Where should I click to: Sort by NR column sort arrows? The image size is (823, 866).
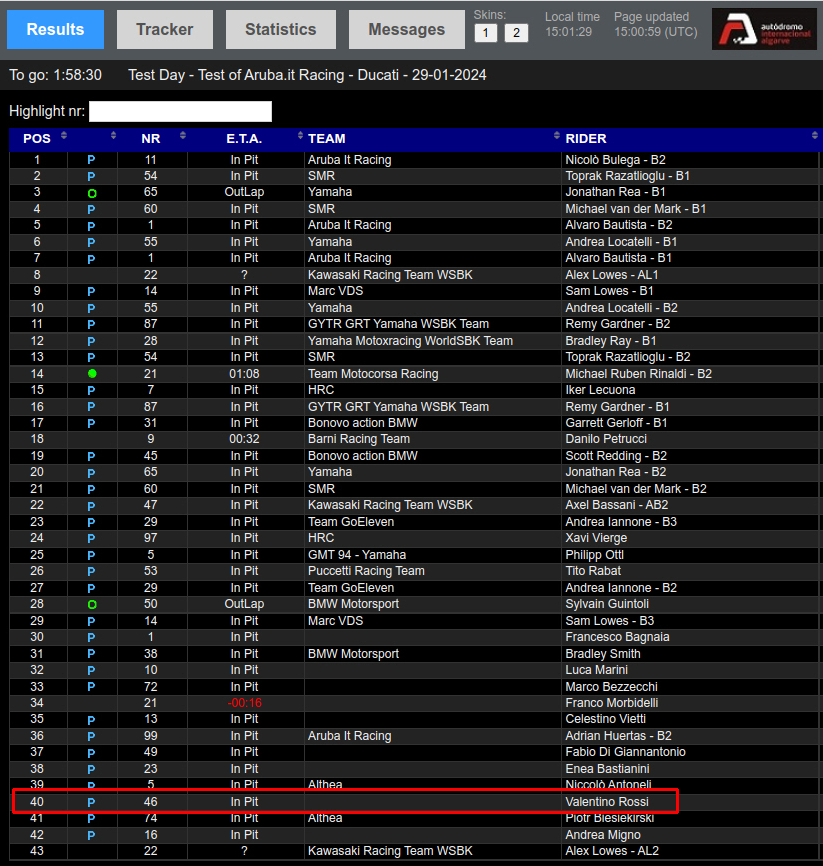(x=182, y=138)
